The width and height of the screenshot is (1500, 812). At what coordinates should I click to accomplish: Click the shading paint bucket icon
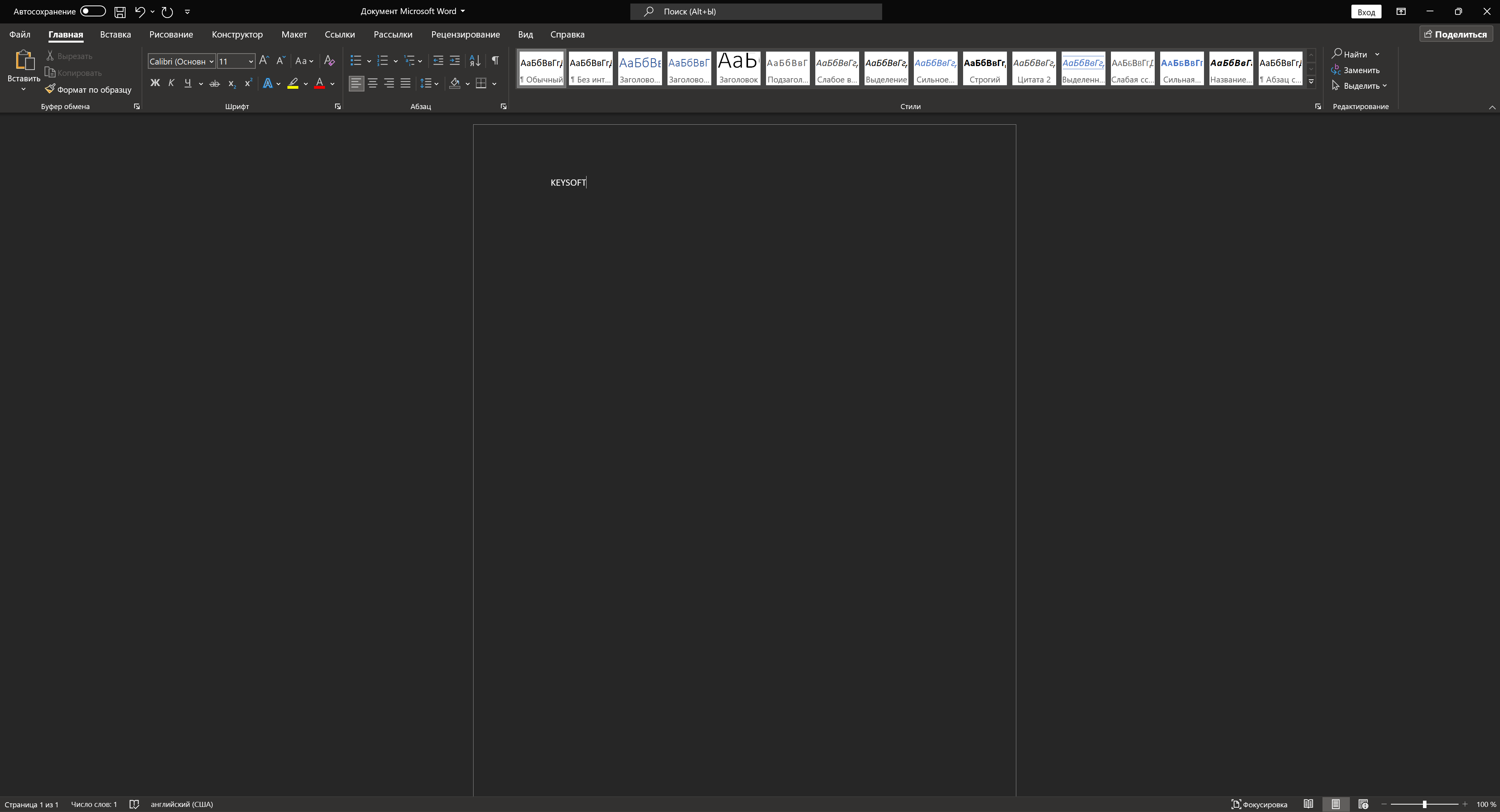tap(455, 83)
